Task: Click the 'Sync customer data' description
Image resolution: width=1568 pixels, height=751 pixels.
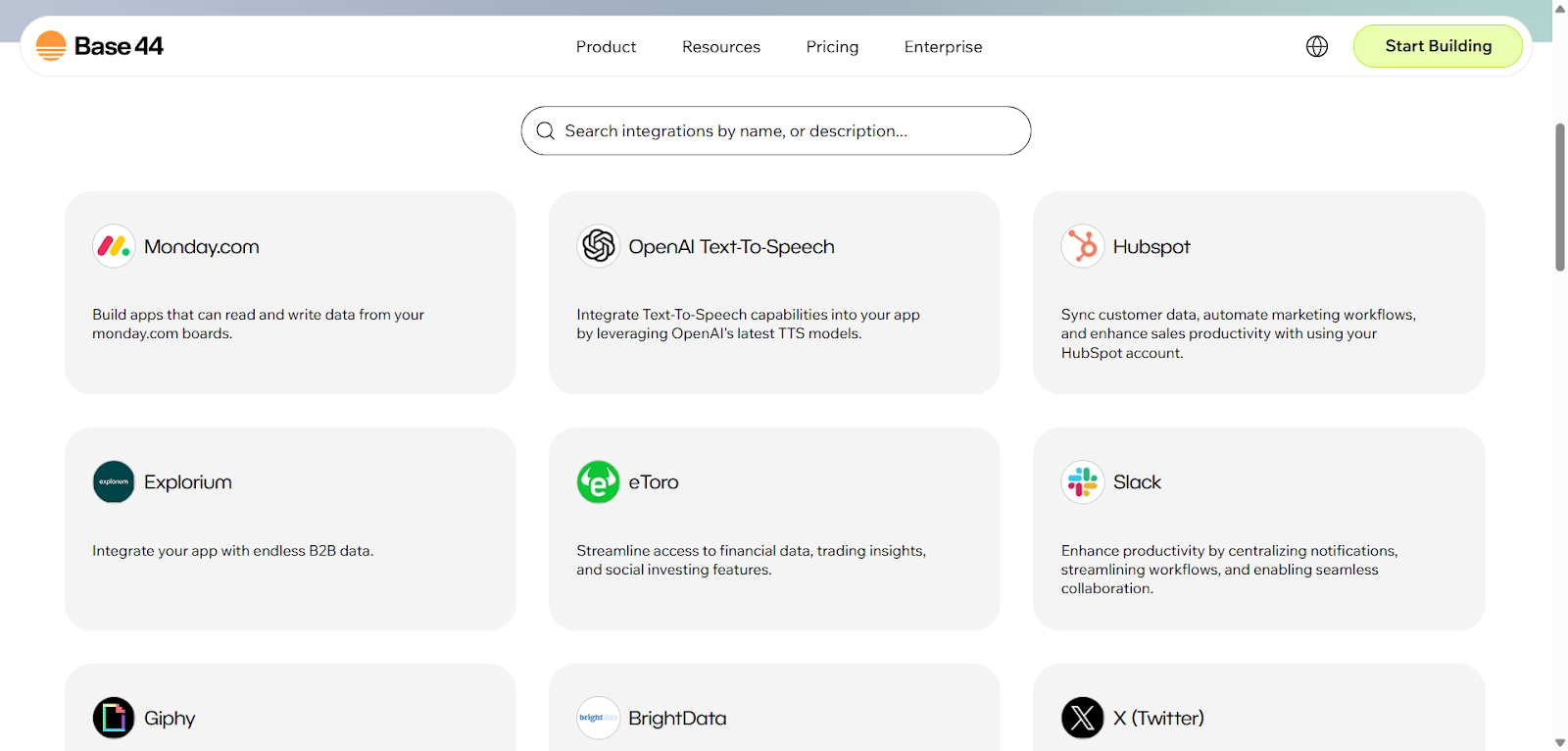Action: click(1239, 333)
